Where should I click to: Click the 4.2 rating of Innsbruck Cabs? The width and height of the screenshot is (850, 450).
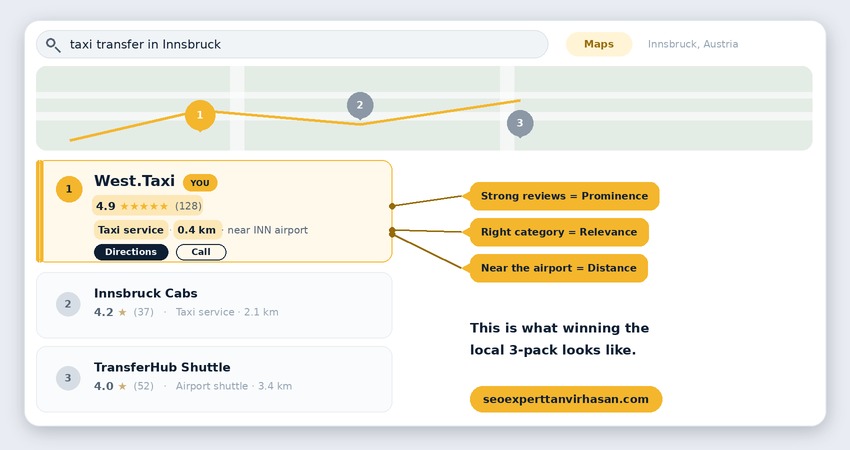tap(104, 312)
